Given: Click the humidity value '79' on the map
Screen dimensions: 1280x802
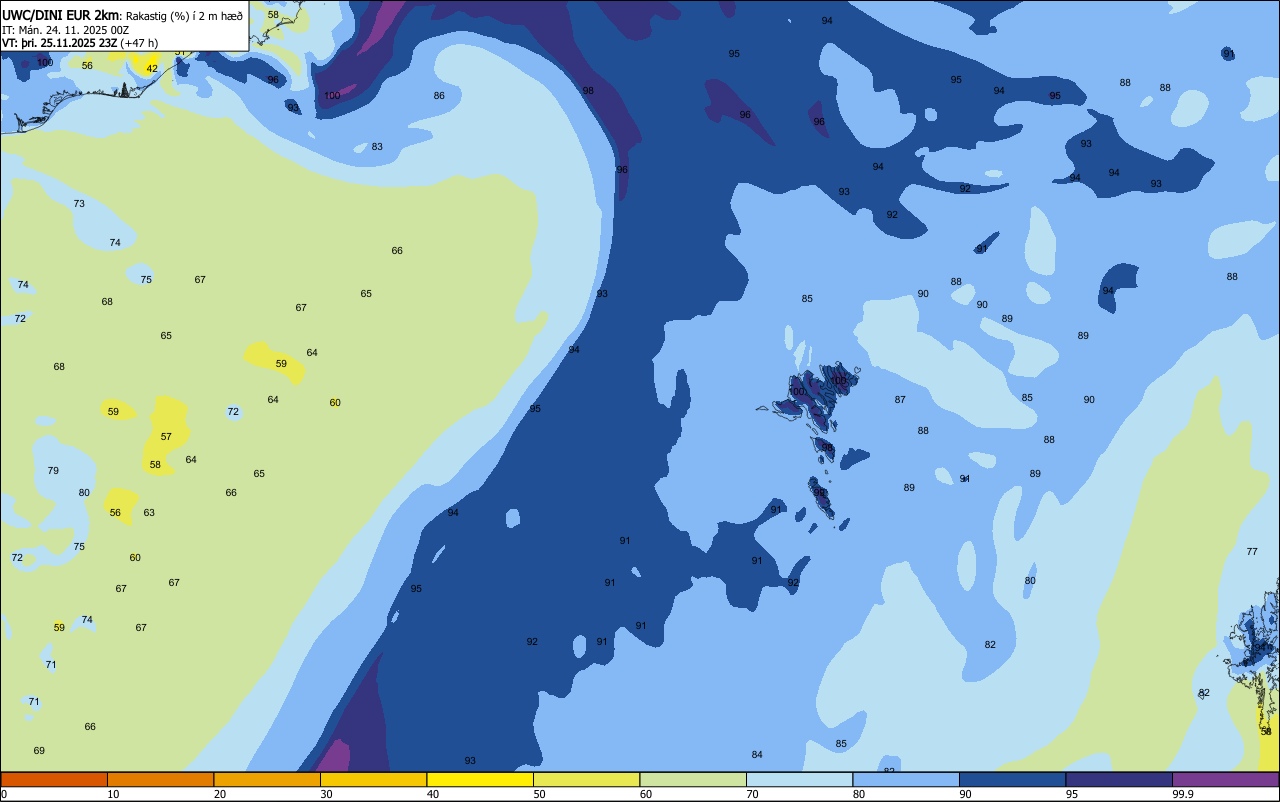Looking at the screenshot, I should pyautogui.click(x=53, y=471).
